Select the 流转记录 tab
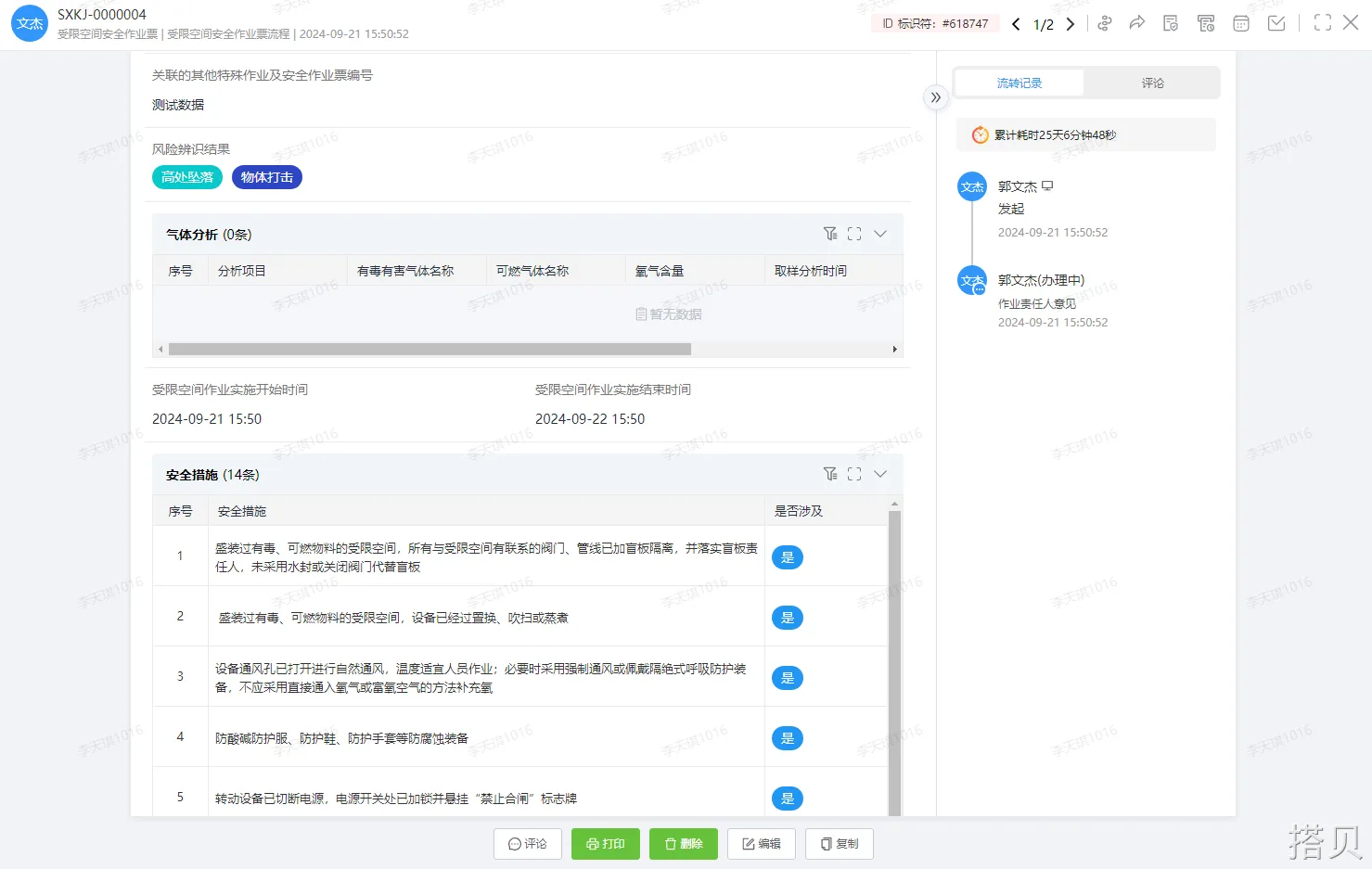The width and height of the screenshot is (1372, 869). (1019, 83)
